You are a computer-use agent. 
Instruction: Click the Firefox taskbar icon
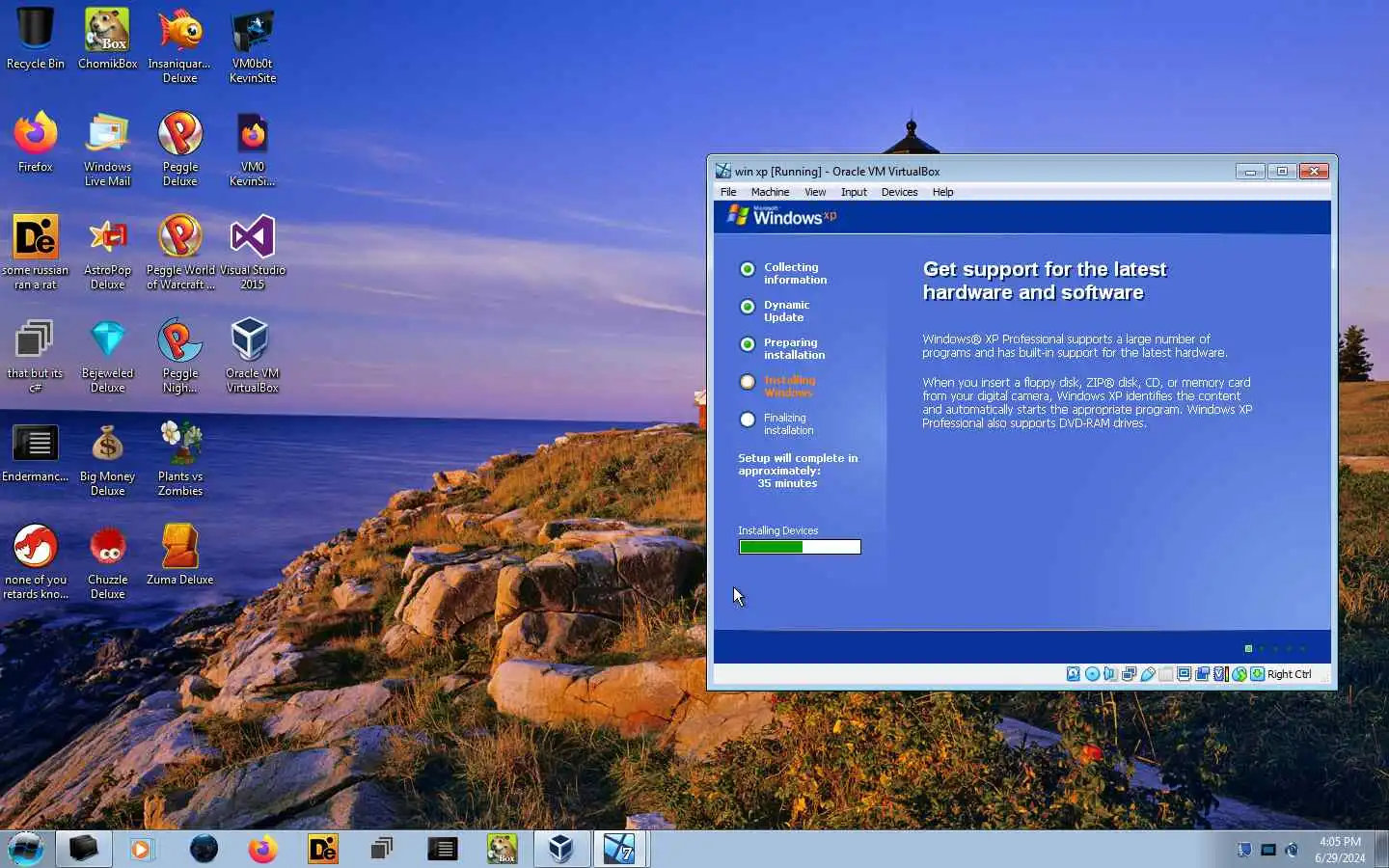pos(262,849)
